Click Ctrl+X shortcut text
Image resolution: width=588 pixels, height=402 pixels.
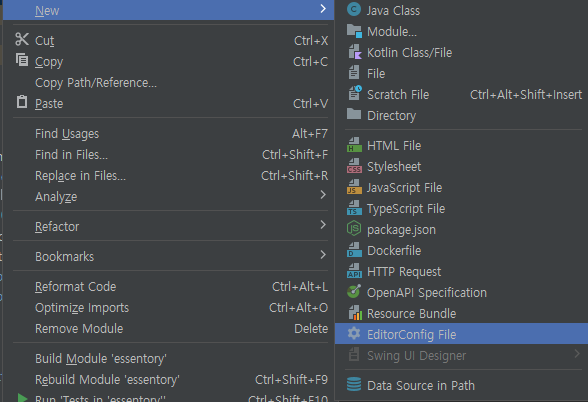311,40
